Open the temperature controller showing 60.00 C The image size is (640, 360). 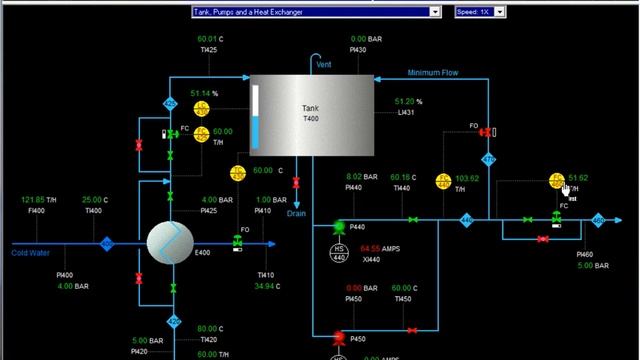[x=238, y=173]
